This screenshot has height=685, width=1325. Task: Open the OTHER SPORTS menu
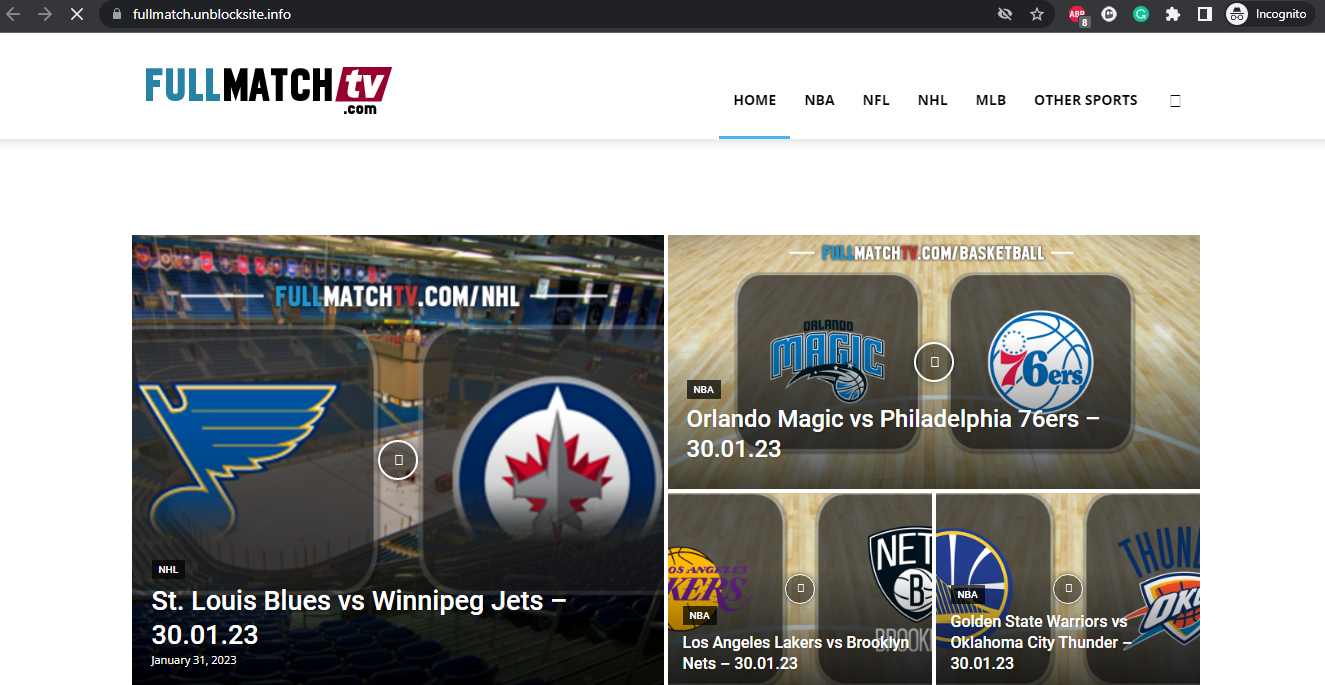[x=1086, y=100]
